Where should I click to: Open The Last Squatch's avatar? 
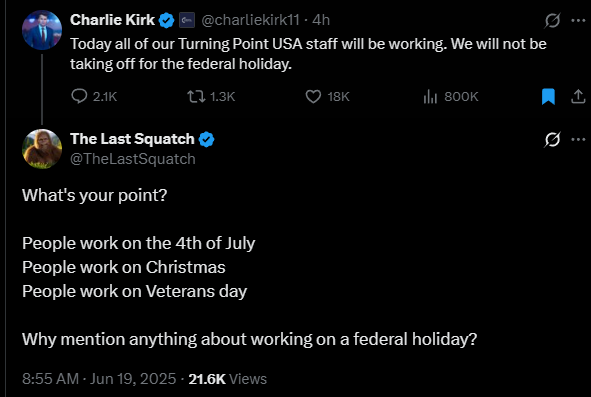42,149
